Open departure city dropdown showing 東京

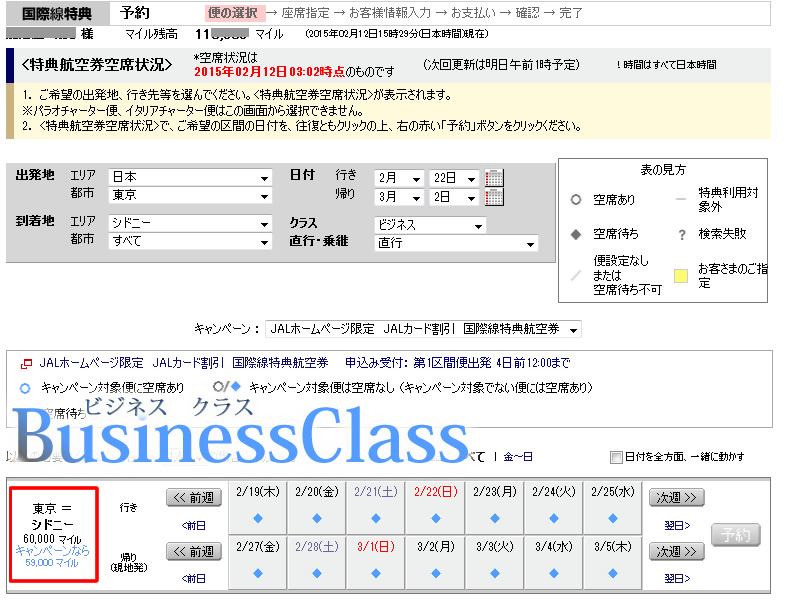(190, 195)
